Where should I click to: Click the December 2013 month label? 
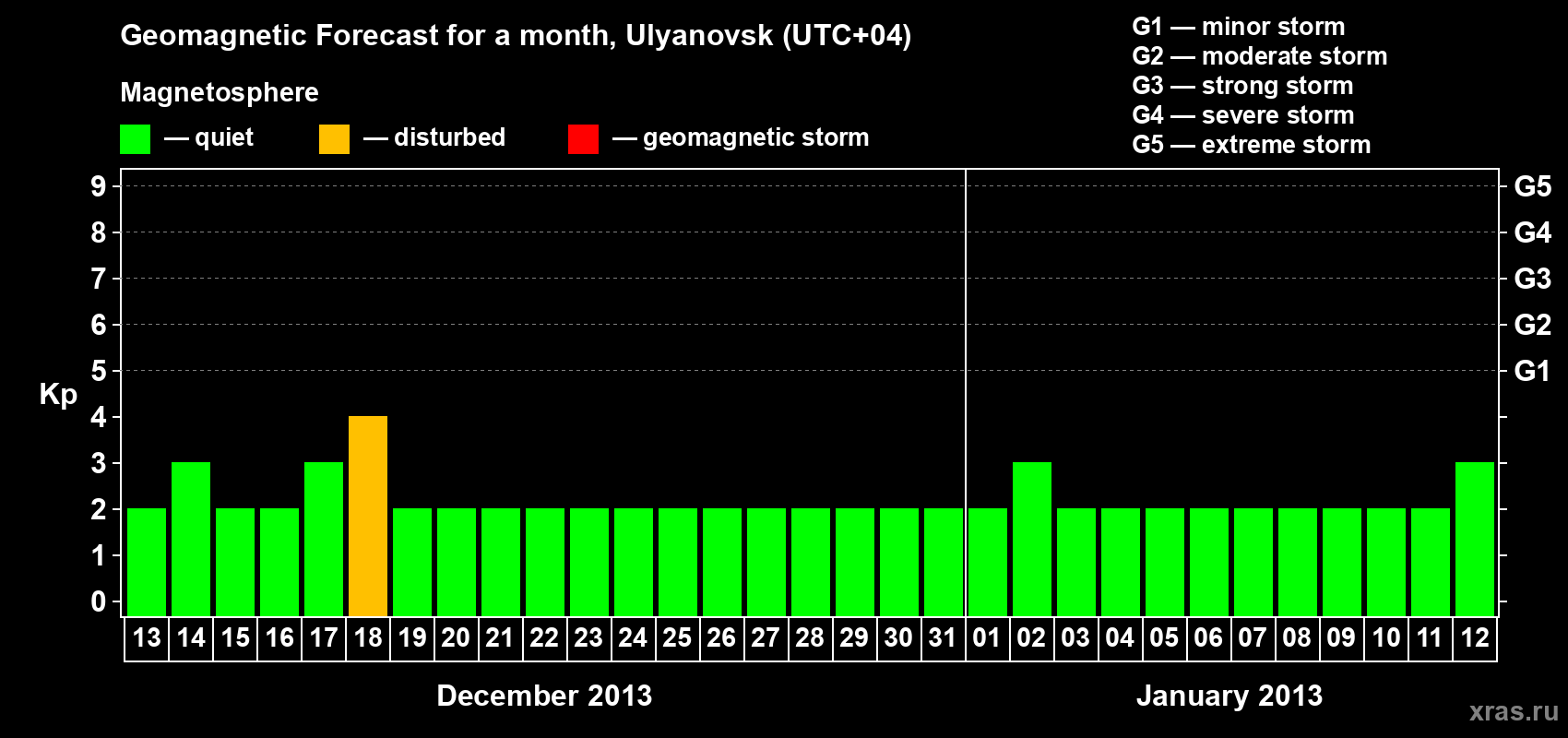544,696
